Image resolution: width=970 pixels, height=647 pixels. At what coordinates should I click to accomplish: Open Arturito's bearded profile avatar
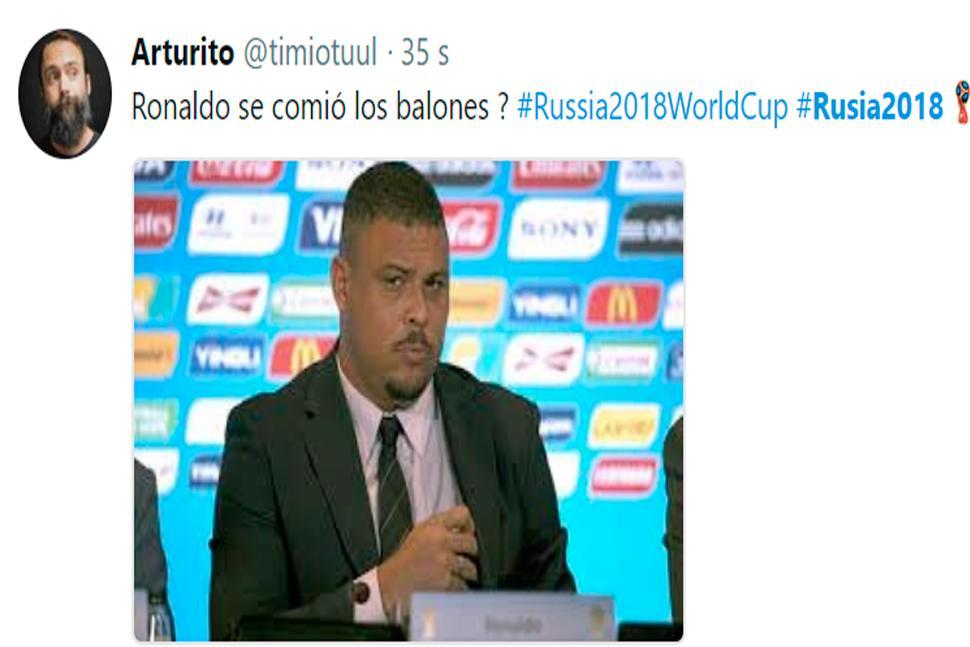(65, 93)
